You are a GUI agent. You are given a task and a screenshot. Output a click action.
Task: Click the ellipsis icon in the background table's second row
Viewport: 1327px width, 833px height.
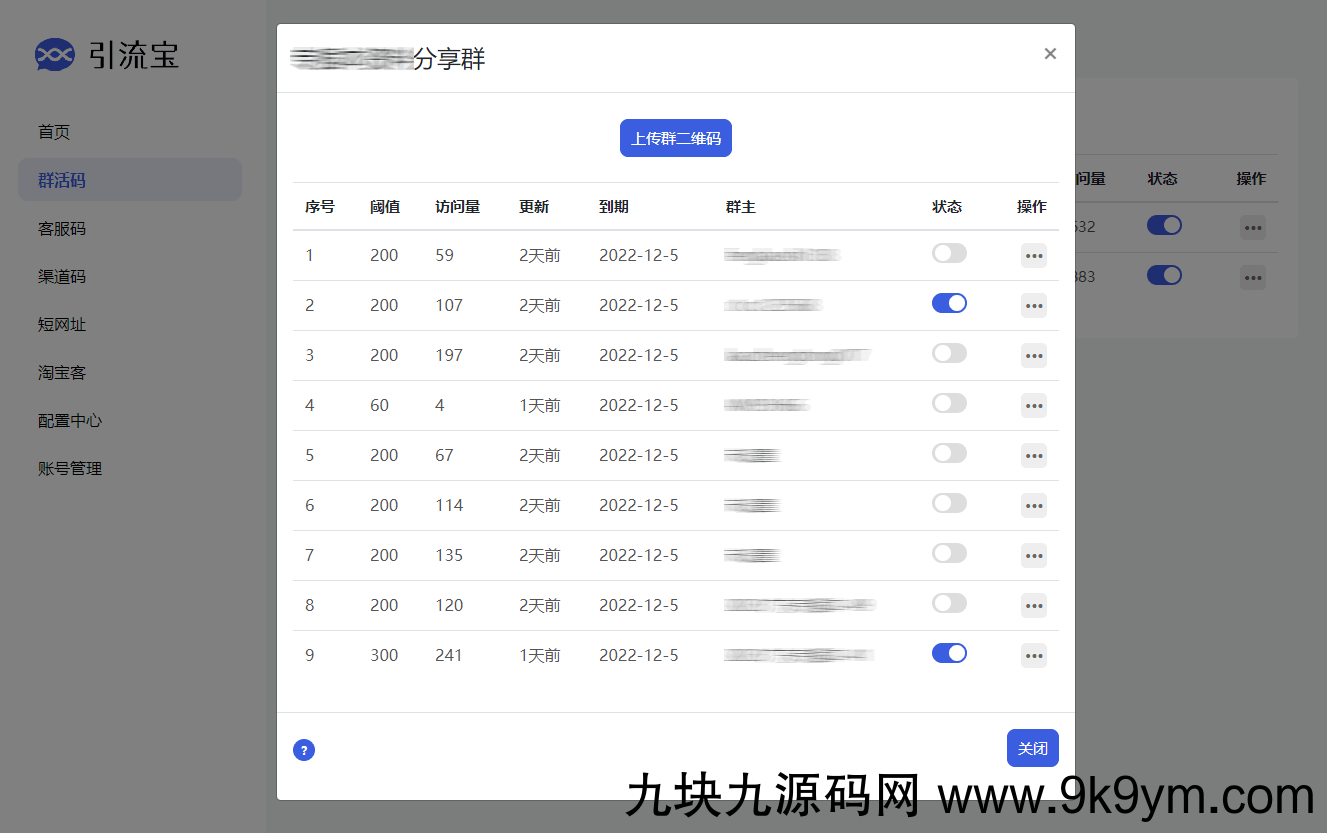pos(1253,277)
